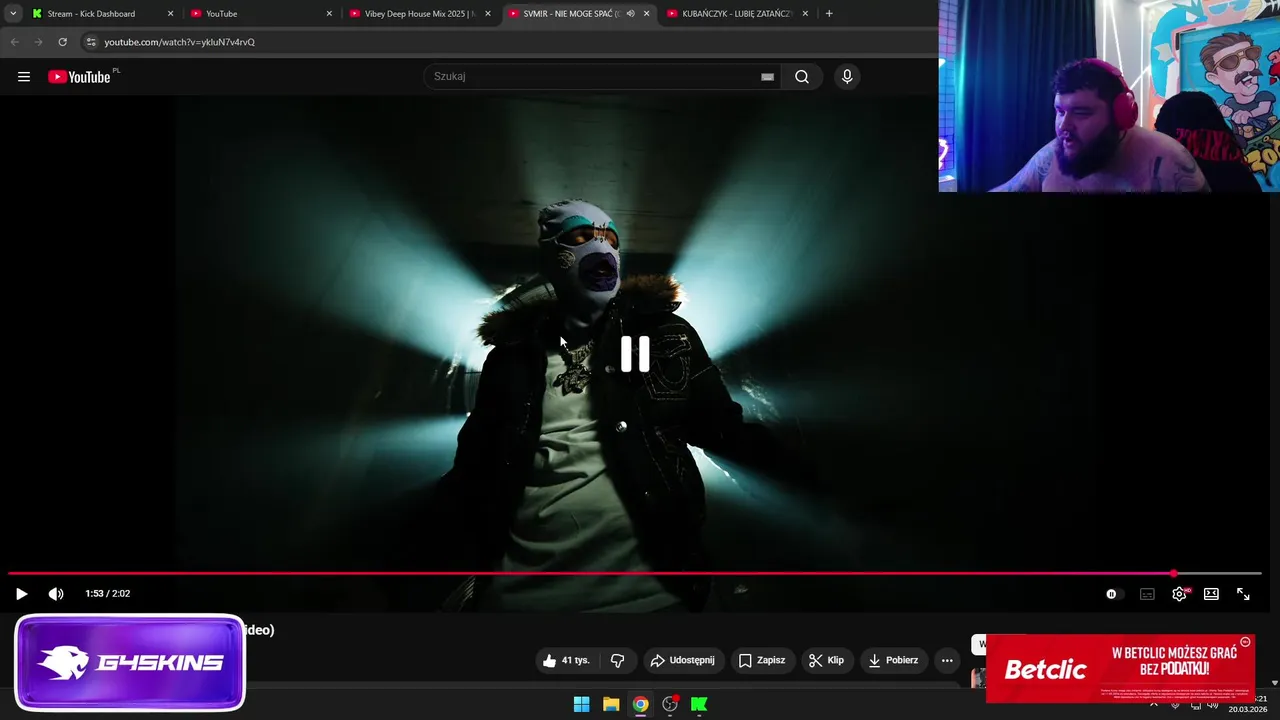Navigate forward in browser
This screenshot has height=720, width=1280.
tap(38, 42)
